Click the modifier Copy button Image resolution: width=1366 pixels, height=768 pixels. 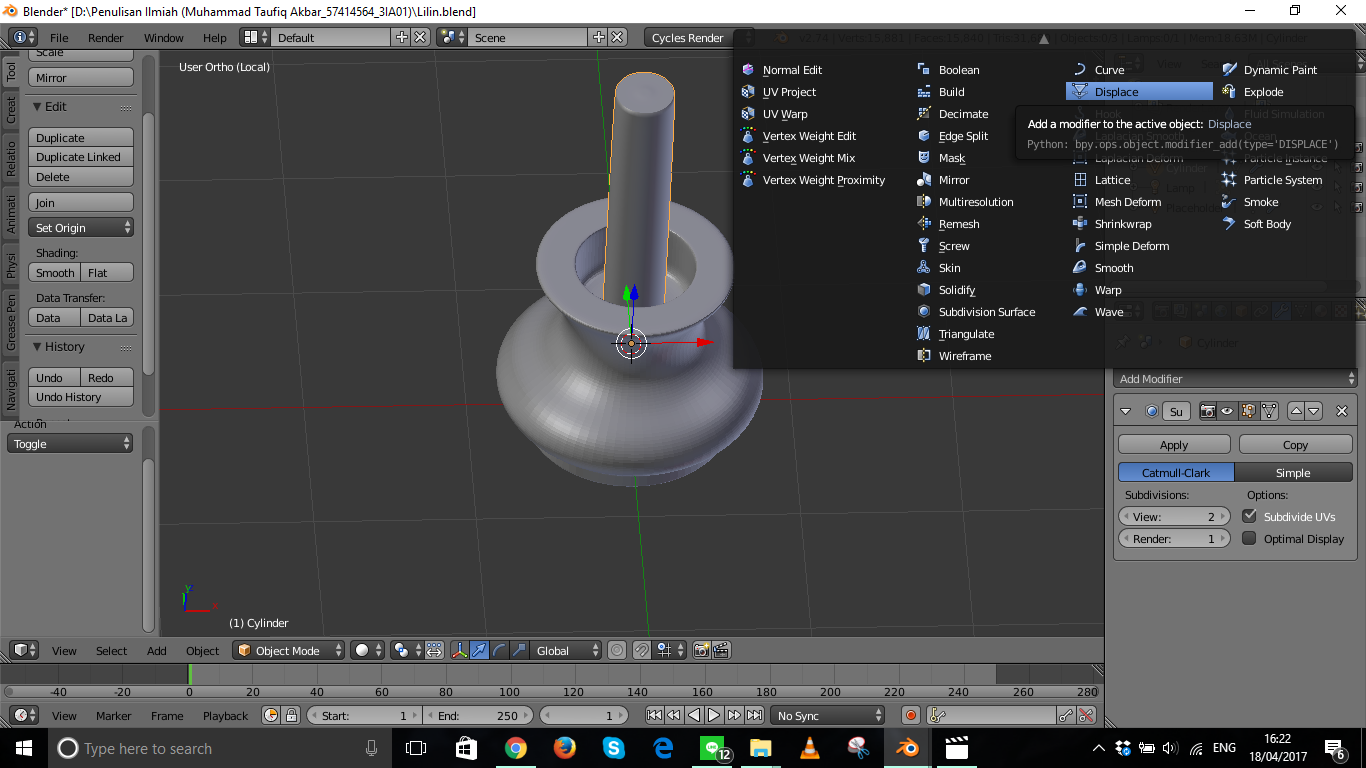tap(1295, 445)
